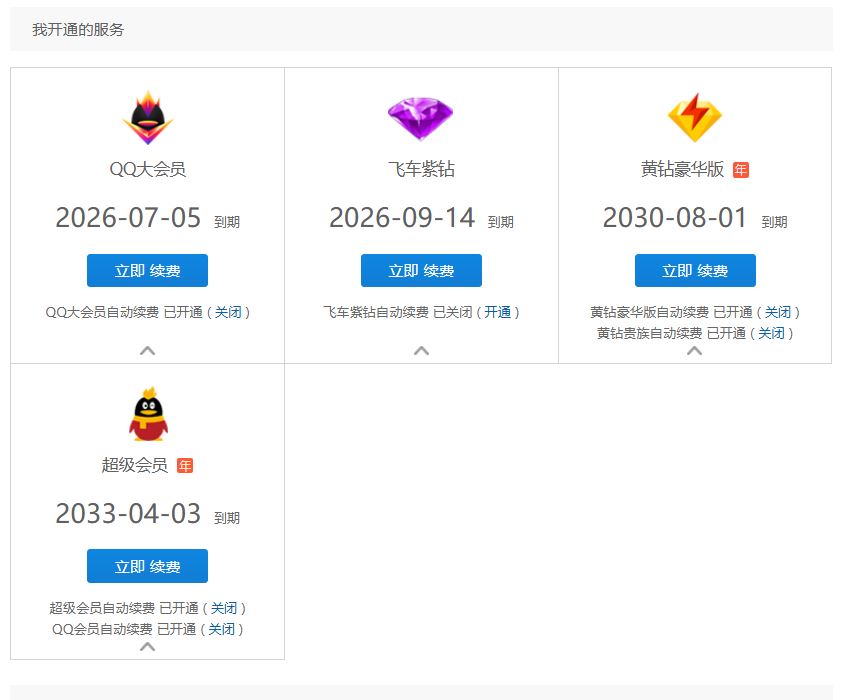Collapse the 飞车紫钻 card with its chevron
Image resolution: width=848 pixels, height=700 pixels.
click(x=421, y=349)
